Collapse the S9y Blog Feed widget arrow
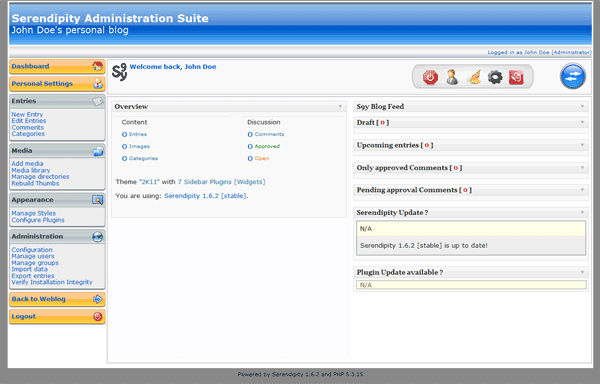Image resolution: width=600 pixels, height=384 pixels. (x=582, y=106)
